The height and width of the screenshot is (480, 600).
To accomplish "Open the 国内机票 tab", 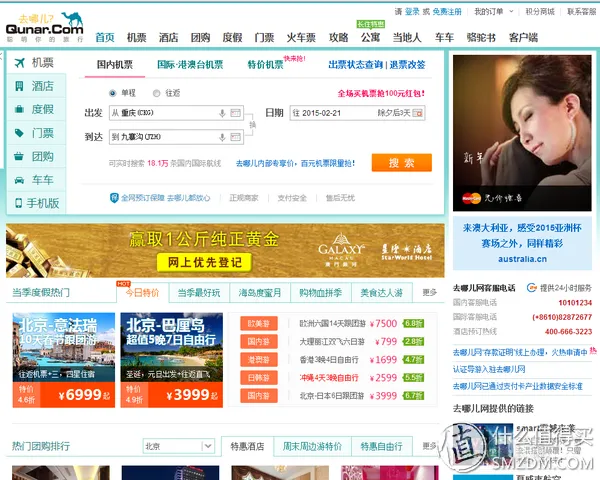I will [x=115, y=65].
